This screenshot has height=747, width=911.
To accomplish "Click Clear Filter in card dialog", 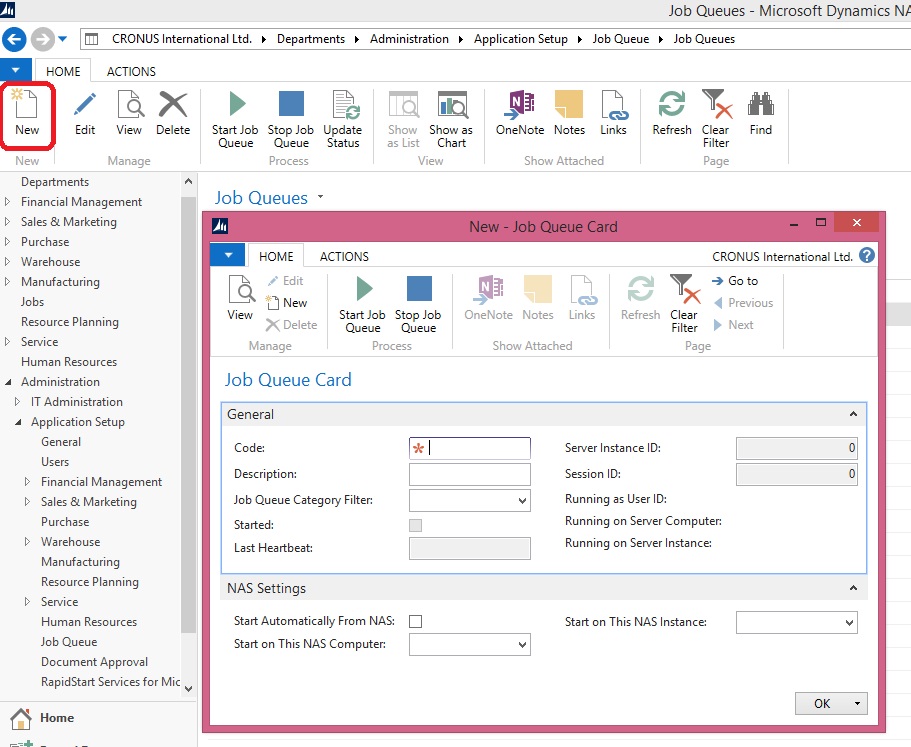I will tap(685, 304).
